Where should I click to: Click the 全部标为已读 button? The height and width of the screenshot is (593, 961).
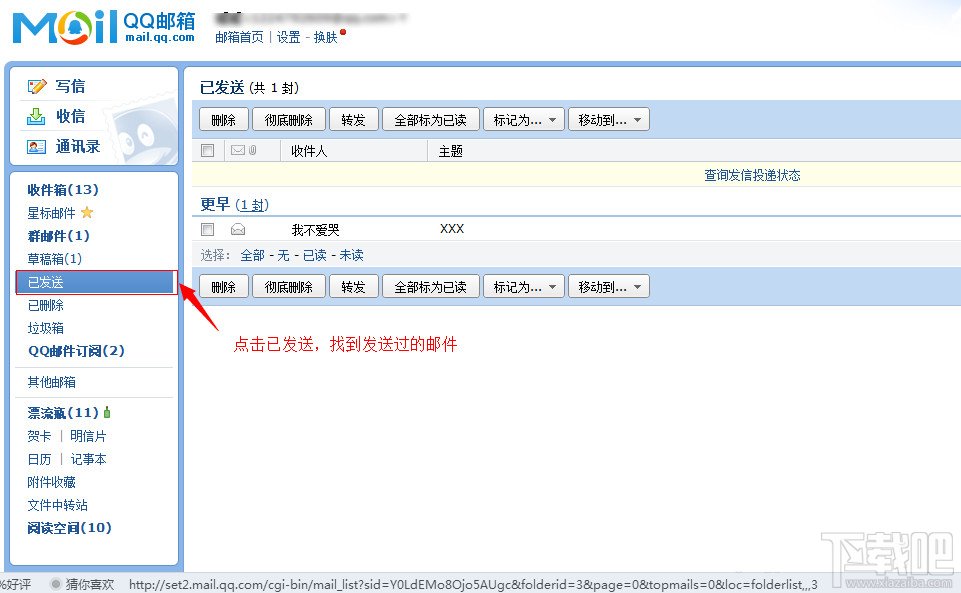431,118
